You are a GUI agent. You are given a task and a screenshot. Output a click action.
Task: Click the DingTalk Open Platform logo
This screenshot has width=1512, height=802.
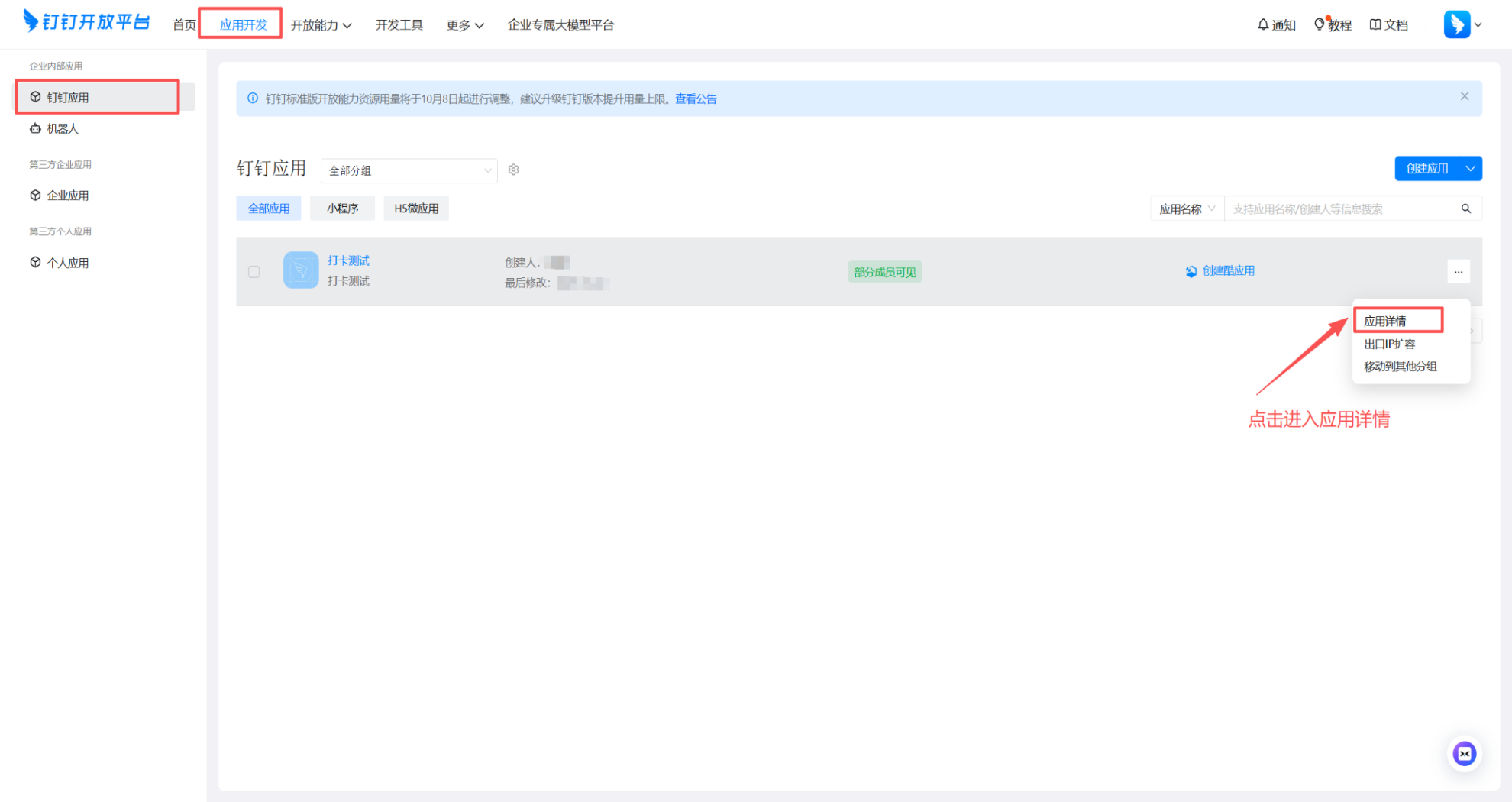pos(86,22)
